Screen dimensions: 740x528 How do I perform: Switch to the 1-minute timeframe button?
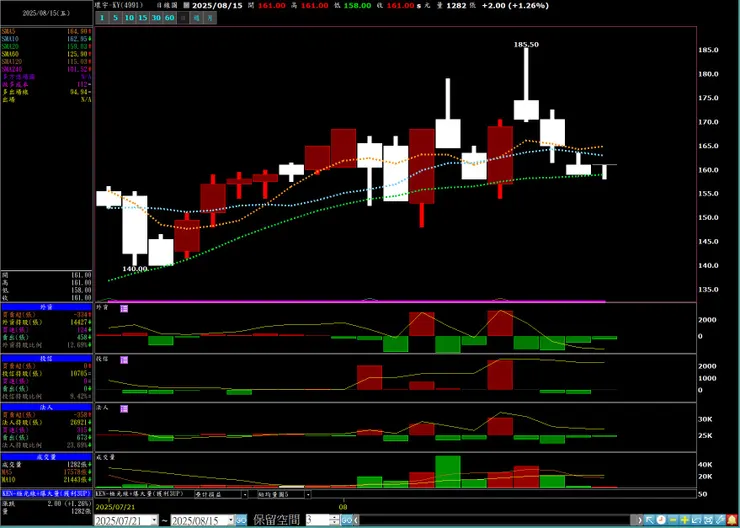tap(102, 18)
